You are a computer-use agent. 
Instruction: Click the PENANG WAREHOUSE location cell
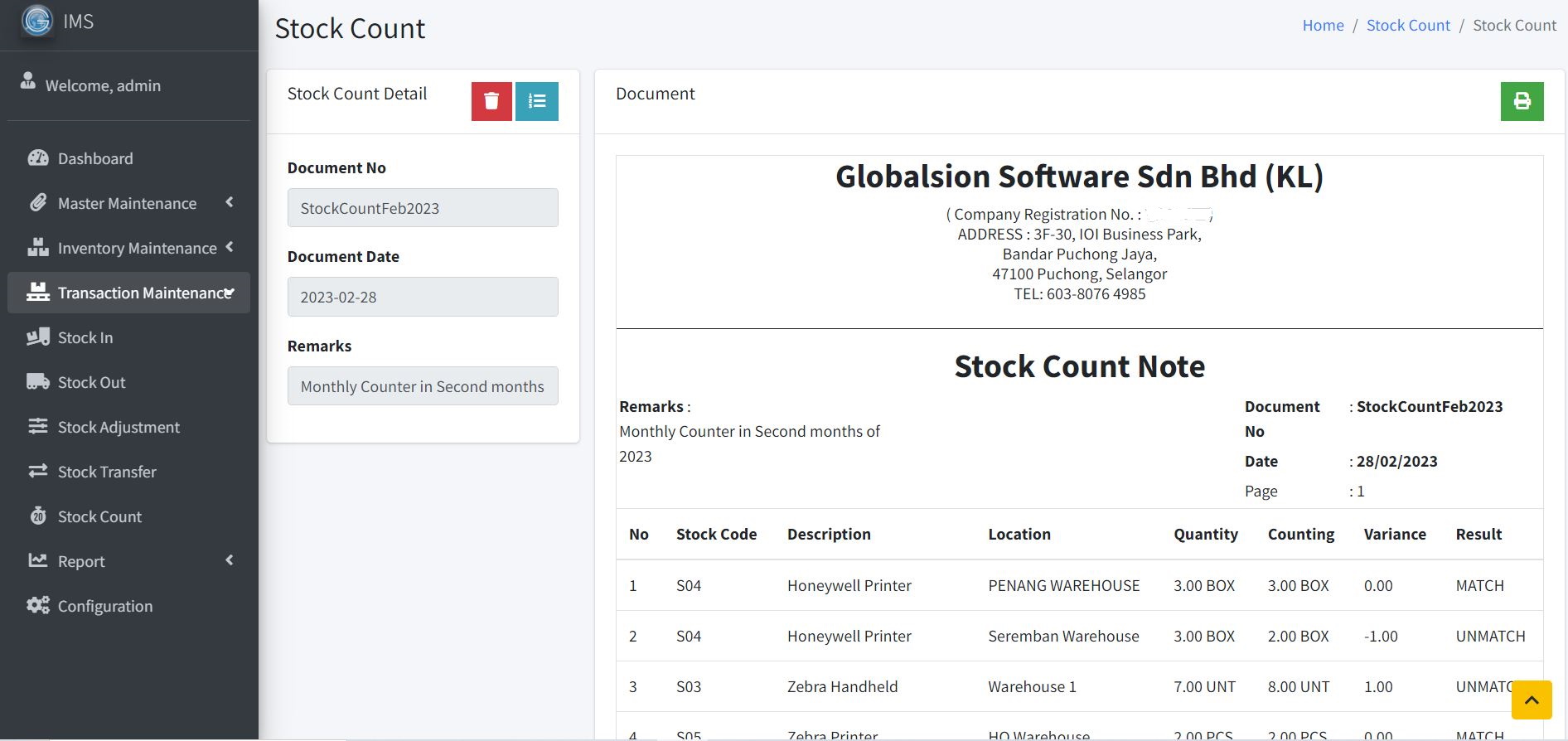(x=1063, y=585)
